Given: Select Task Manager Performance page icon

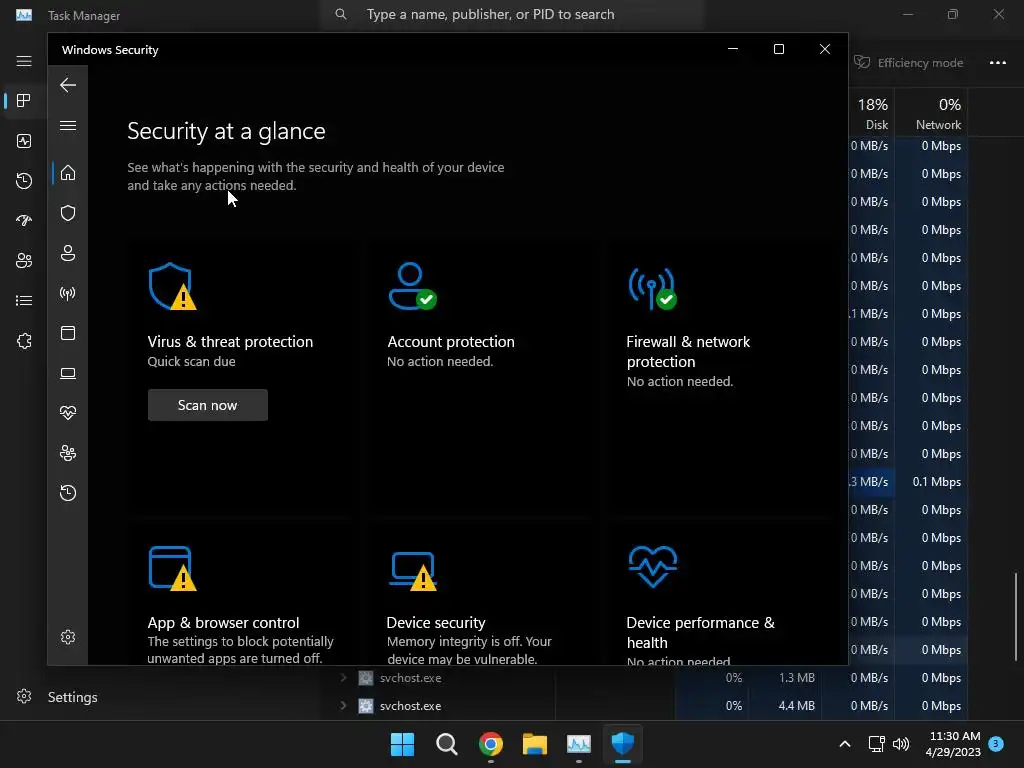Looking at the screenshot, I should [24, 141].
